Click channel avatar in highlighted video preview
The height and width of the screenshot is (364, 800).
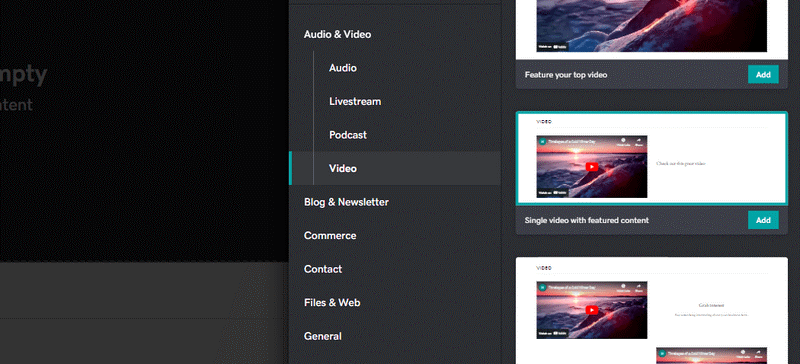click(542, 141)
